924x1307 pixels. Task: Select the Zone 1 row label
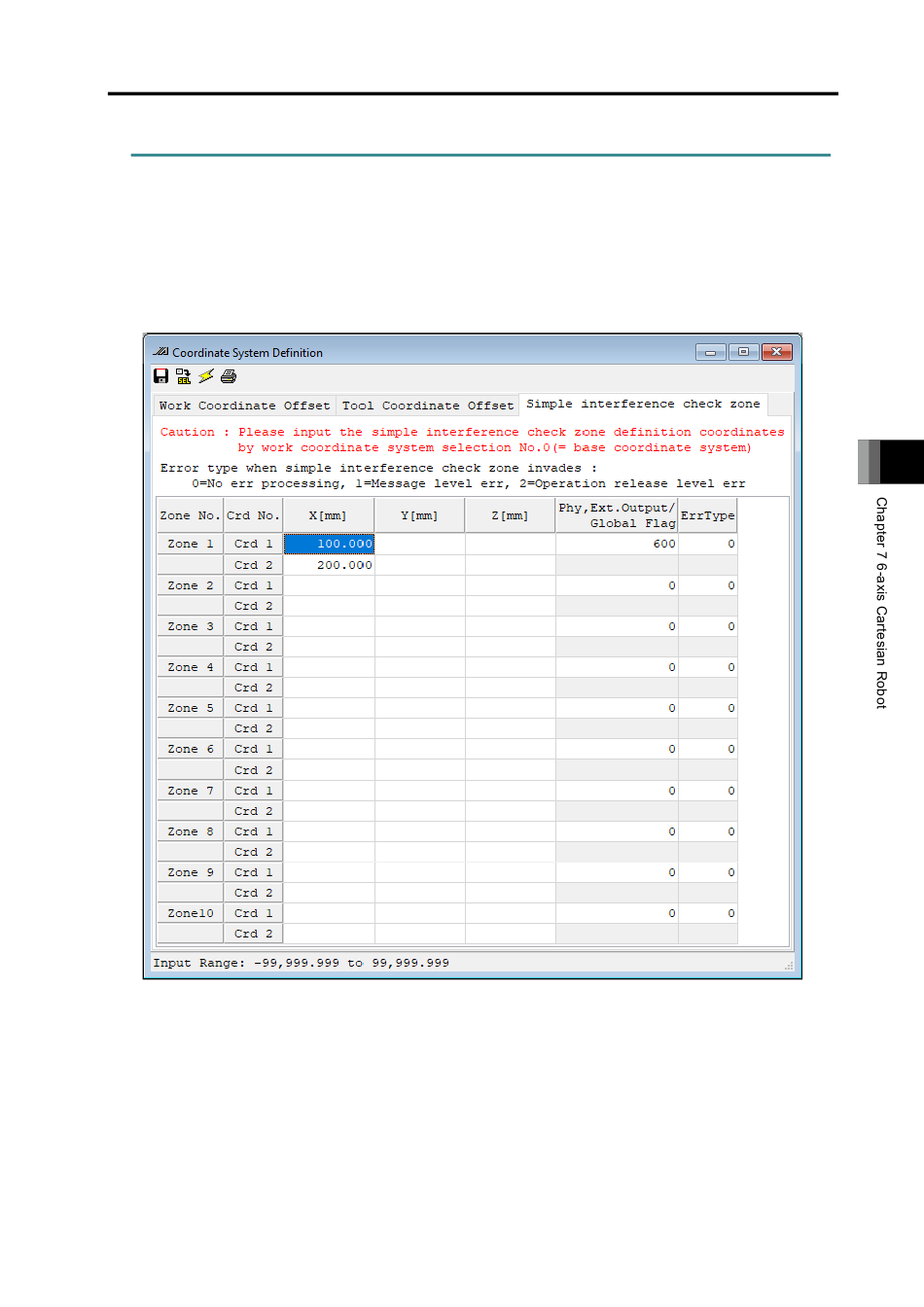tap(190, 544)
